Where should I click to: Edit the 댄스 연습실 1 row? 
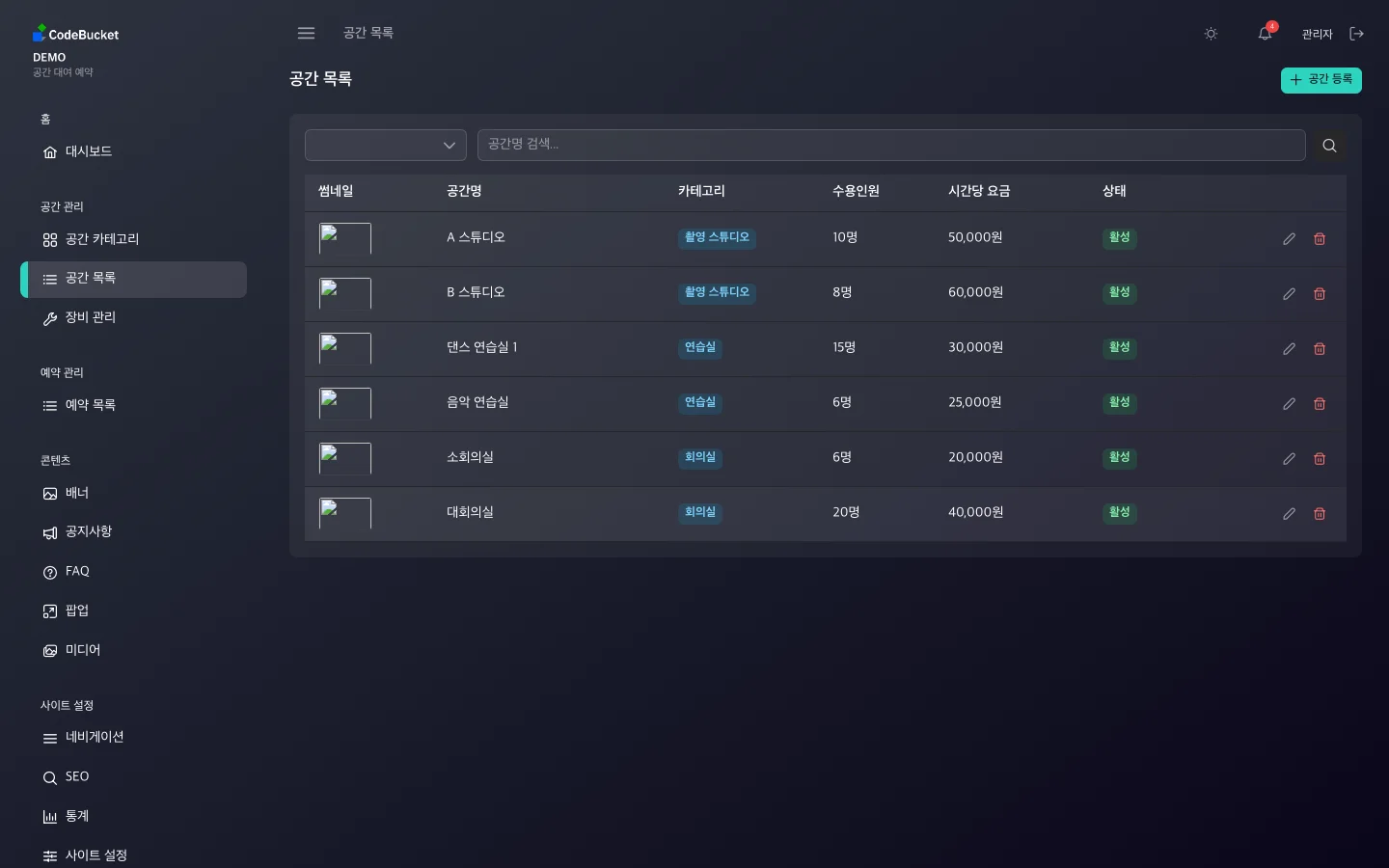coord(1289,349)
